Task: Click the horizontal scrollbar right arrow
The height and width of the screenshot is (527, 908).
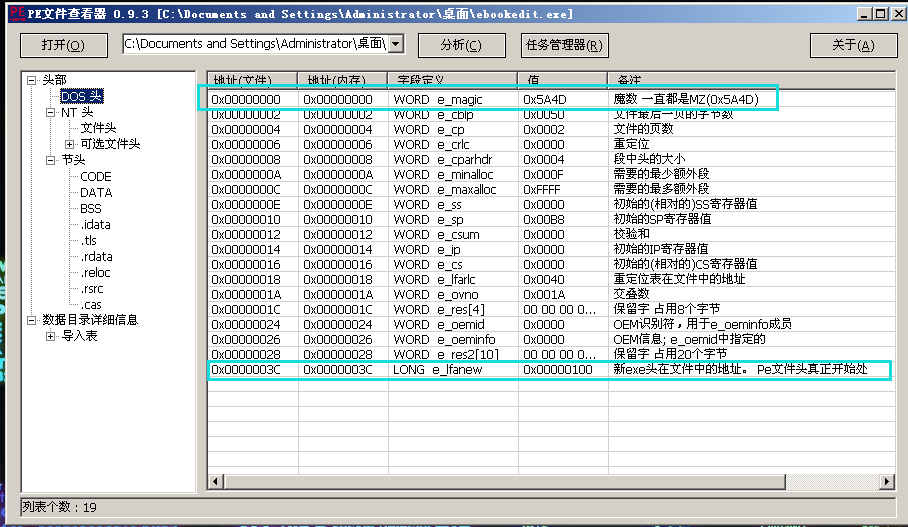Action: coord(887,483)
